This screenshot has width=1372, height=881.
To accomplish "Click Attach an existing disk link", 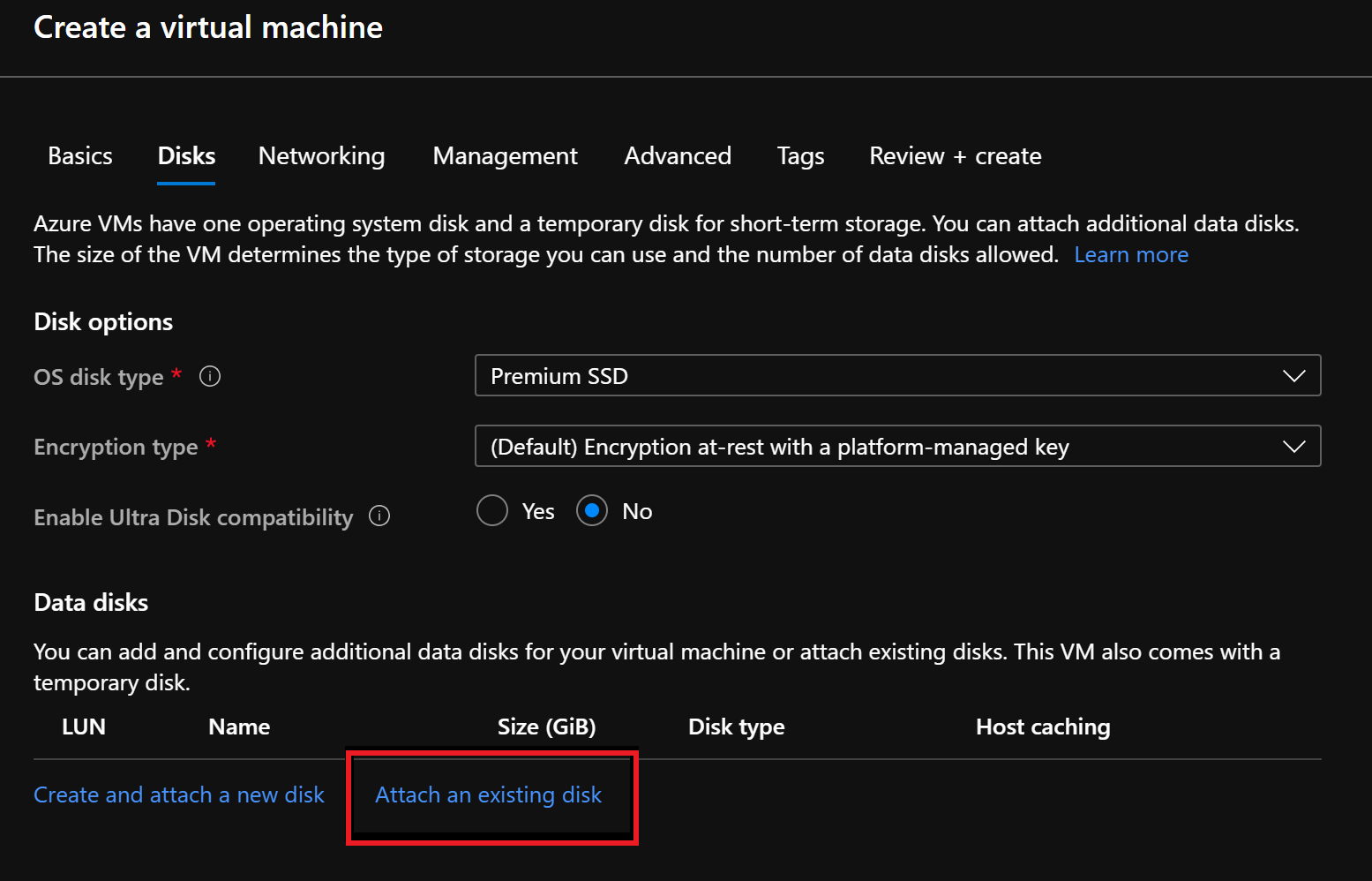I will [x=489, y=795].
